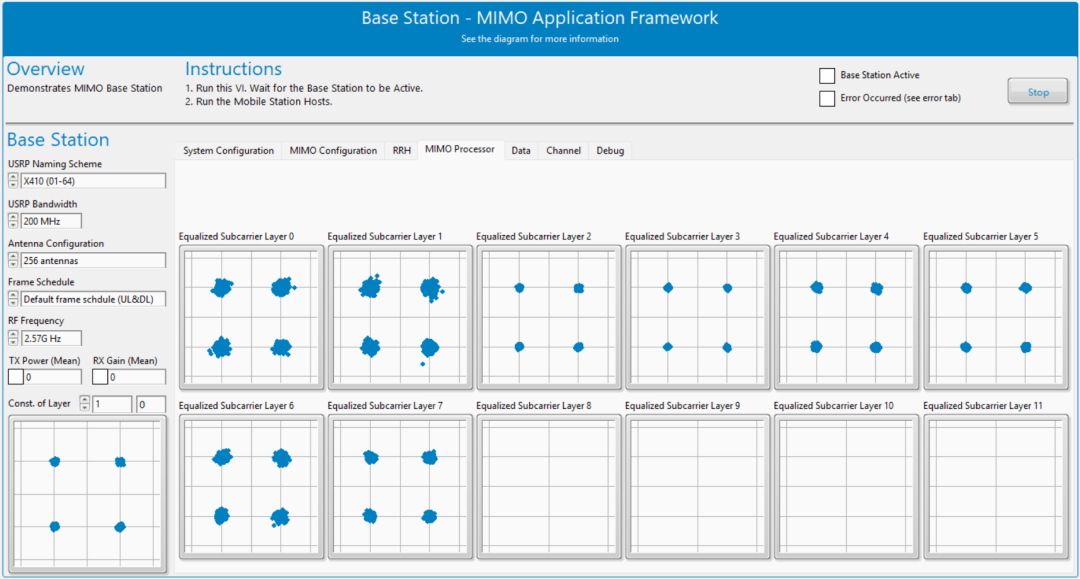Toggle the TX Power (Mean) checkbox
This screenshot has height=579, width=1080.
pos(15,377)
